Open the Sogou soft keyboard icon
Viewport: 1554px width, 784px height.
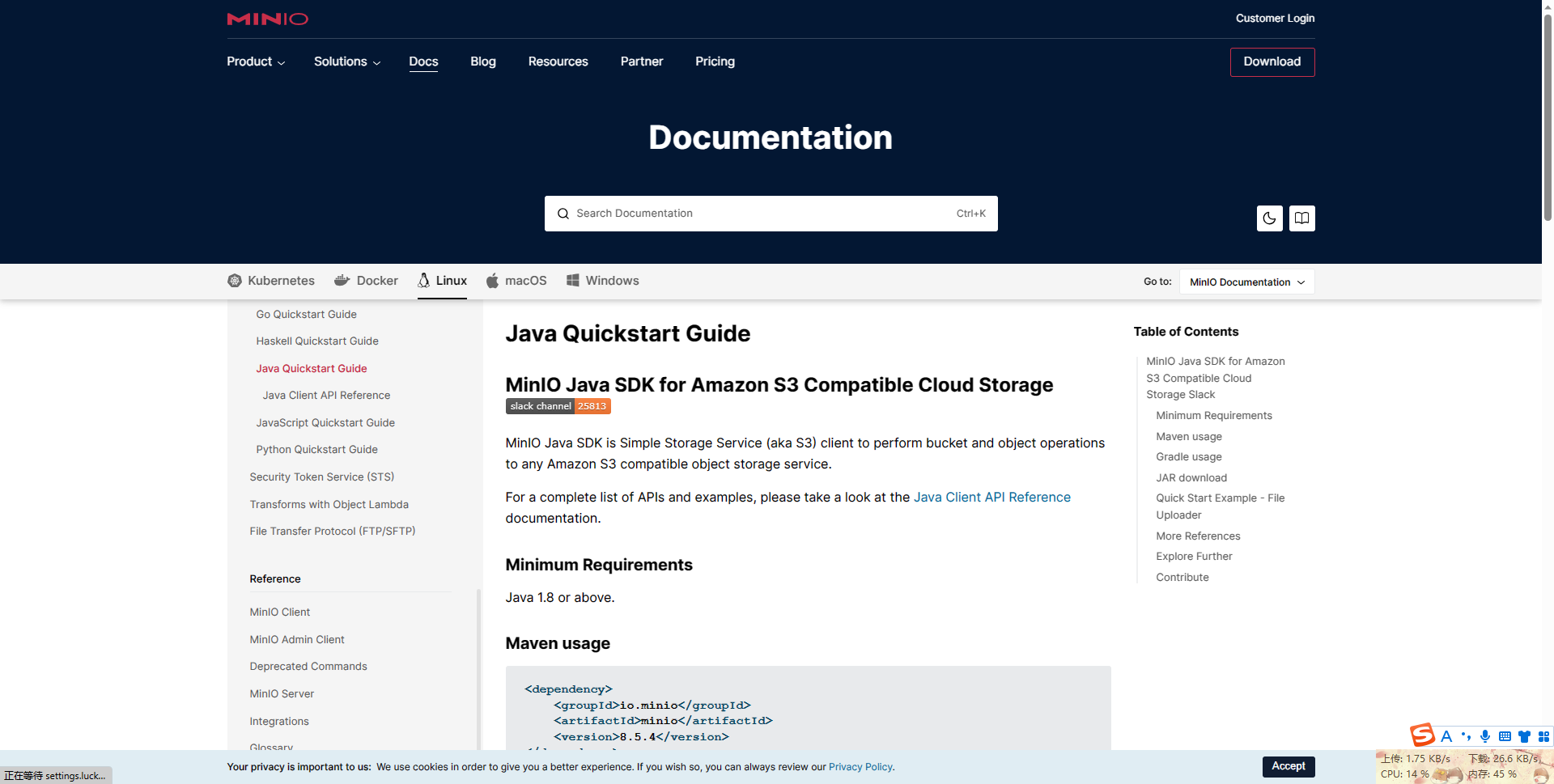tap(1505, 736)
